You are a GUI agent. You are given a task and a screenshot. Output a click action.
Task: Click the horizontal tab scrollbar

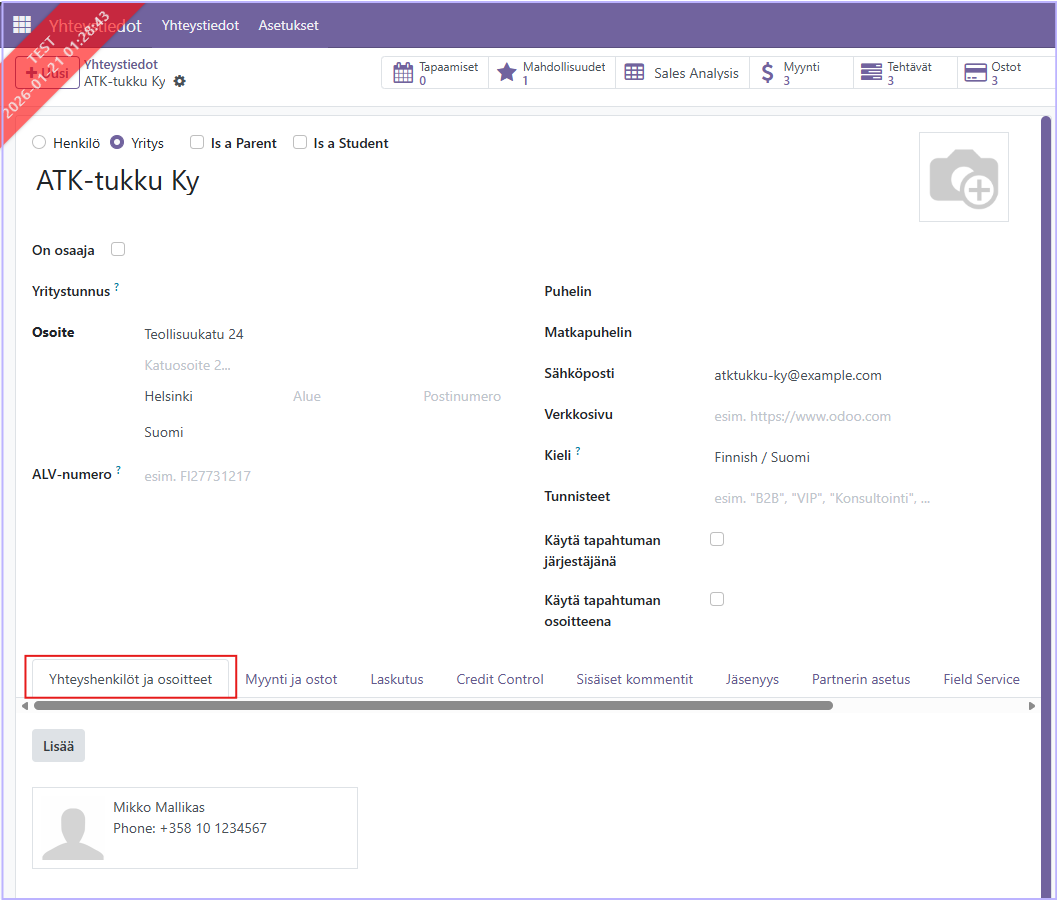432,705
